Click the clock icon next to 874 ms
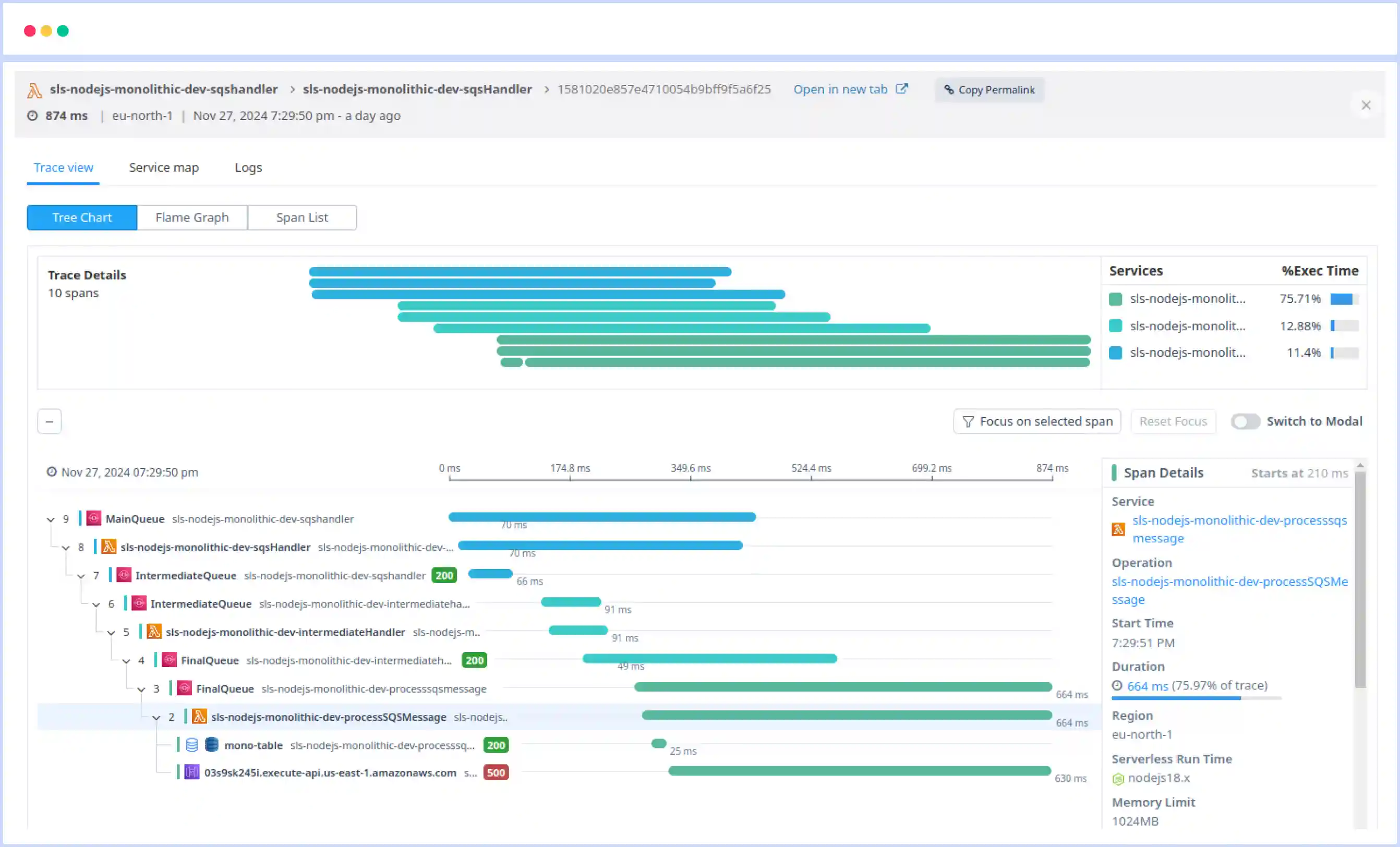This screenshot has width=1400, height=847. point(33,115)
